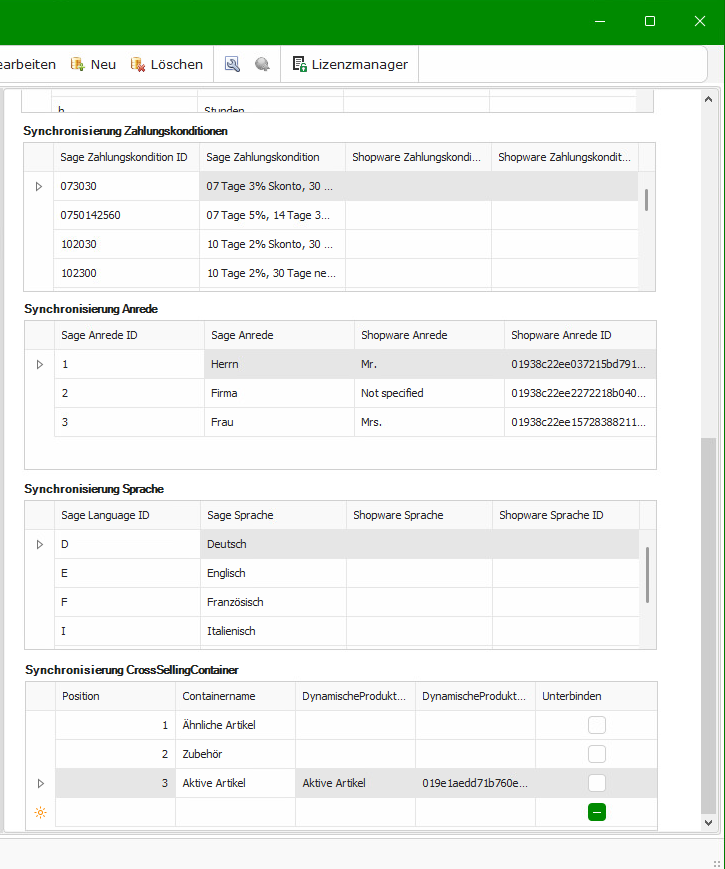
Task: Click the Shopware Sprache ID column header
Action: [x=565, y=515]
